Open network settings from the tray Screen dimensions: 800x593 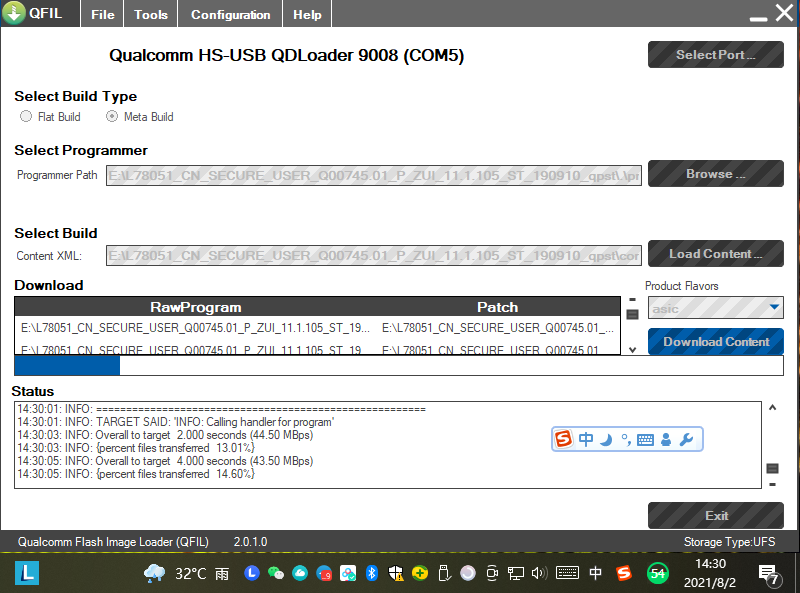(516, 574)
